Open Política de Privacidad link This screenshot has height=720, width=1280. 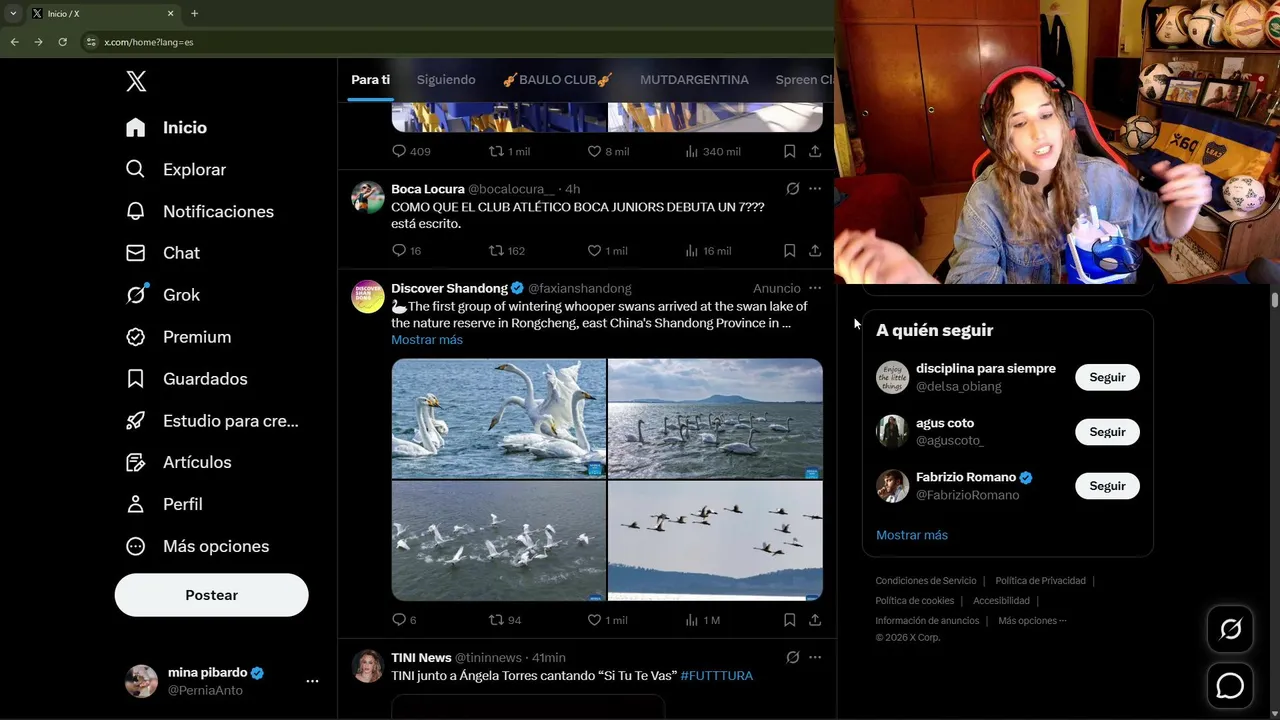tap(1040, 581)
